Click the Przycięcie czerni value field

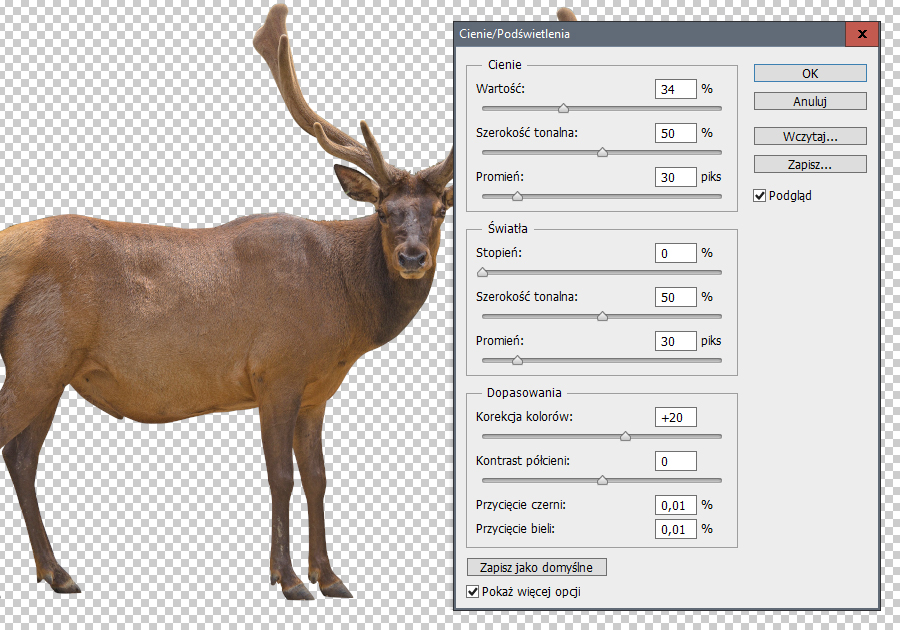676,505
